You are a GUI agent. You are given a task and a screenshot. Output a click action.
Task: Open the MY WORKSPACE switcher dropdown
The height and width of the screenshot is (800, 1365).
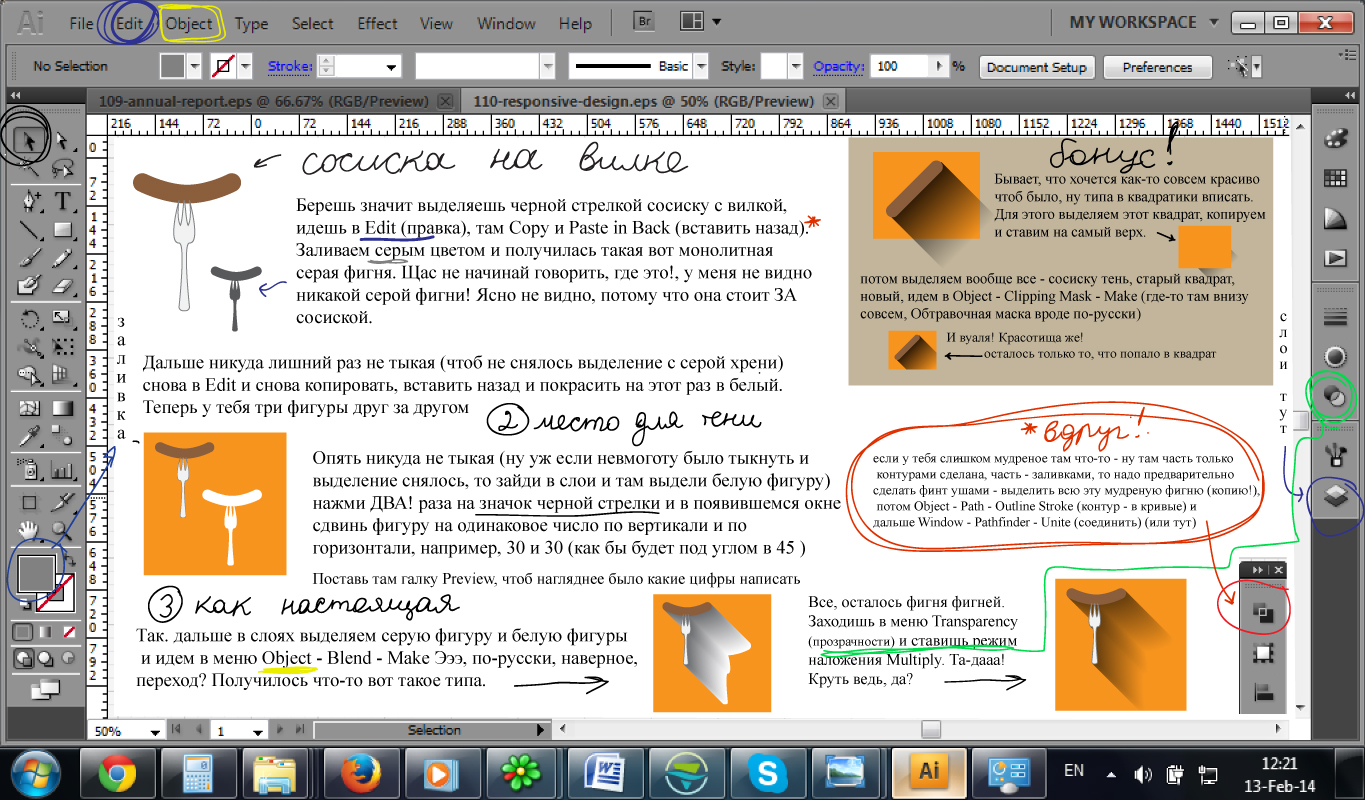click(x=1214, y=22)
